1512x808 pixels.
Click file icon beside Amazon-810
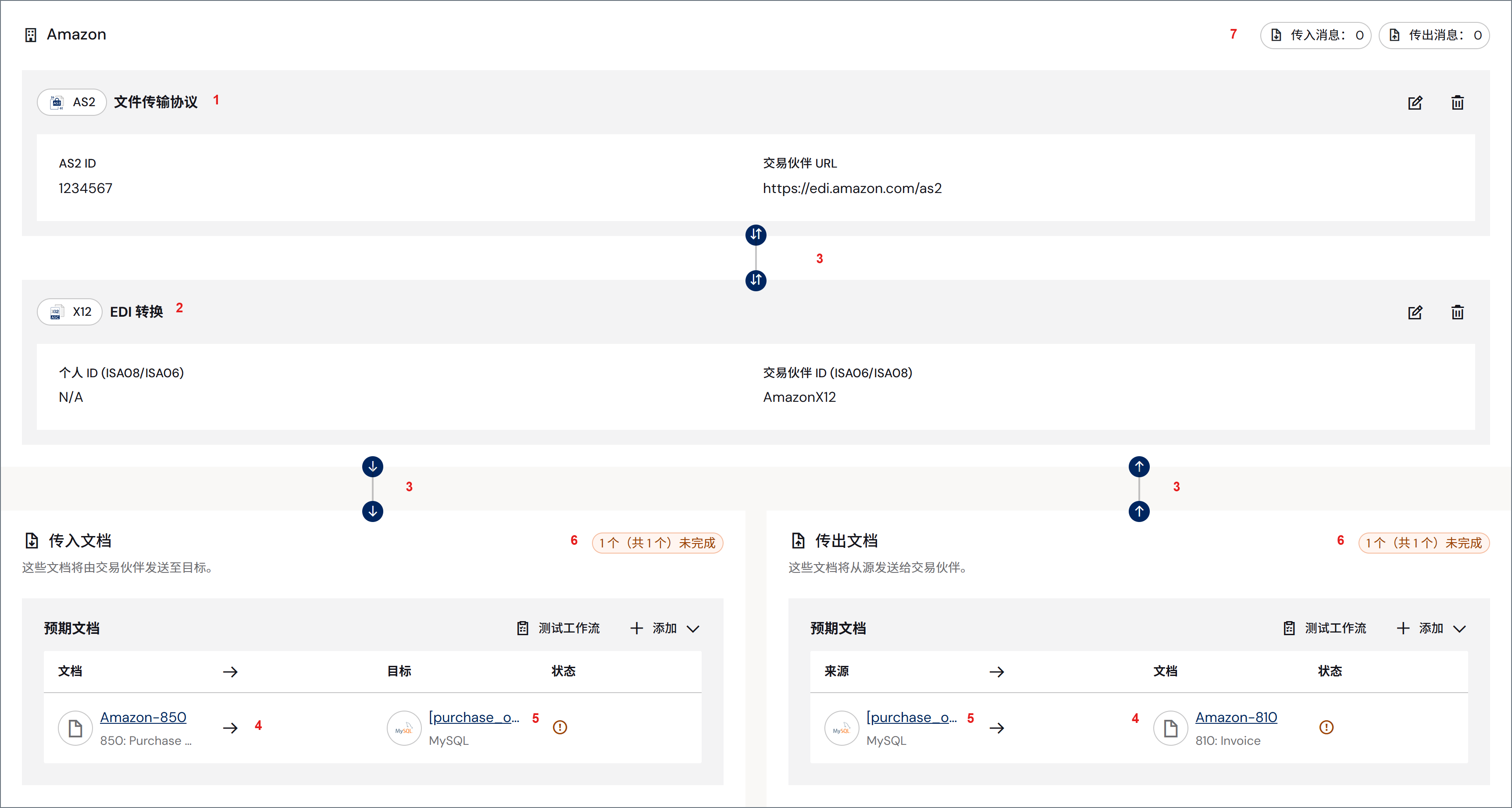click(1171, 728)
